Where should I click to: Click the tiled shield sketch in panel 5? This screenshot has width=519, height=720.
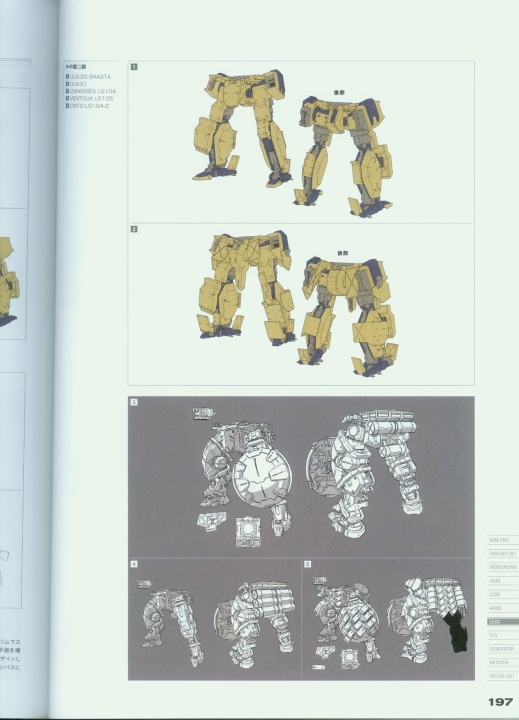tap(360, 621)
